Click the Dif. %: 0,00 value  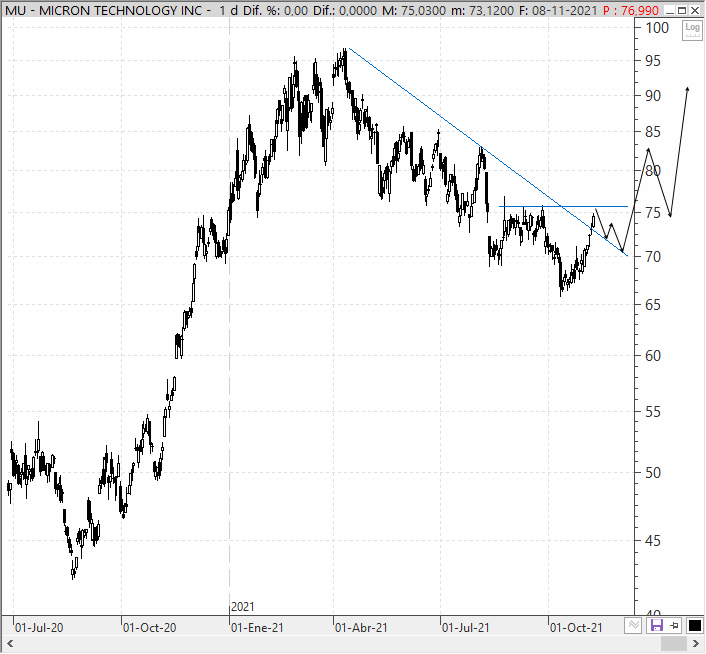(x=276, y=10)
